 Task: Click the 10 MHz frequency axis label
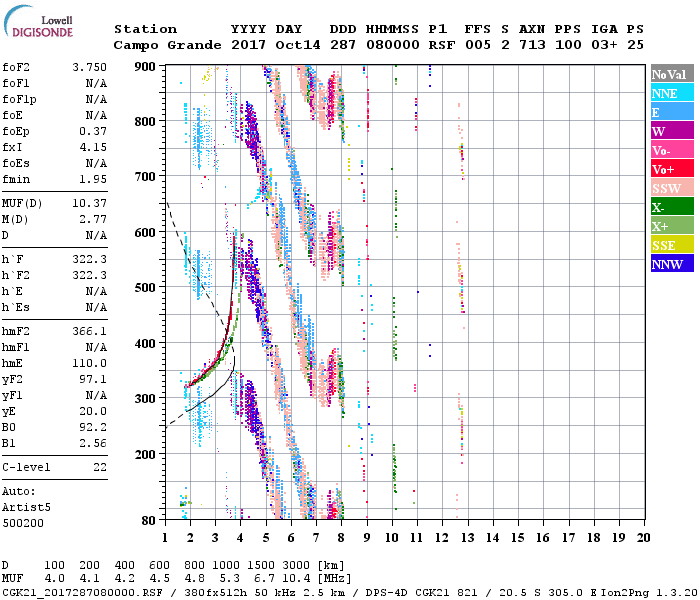tap(392, 538)
